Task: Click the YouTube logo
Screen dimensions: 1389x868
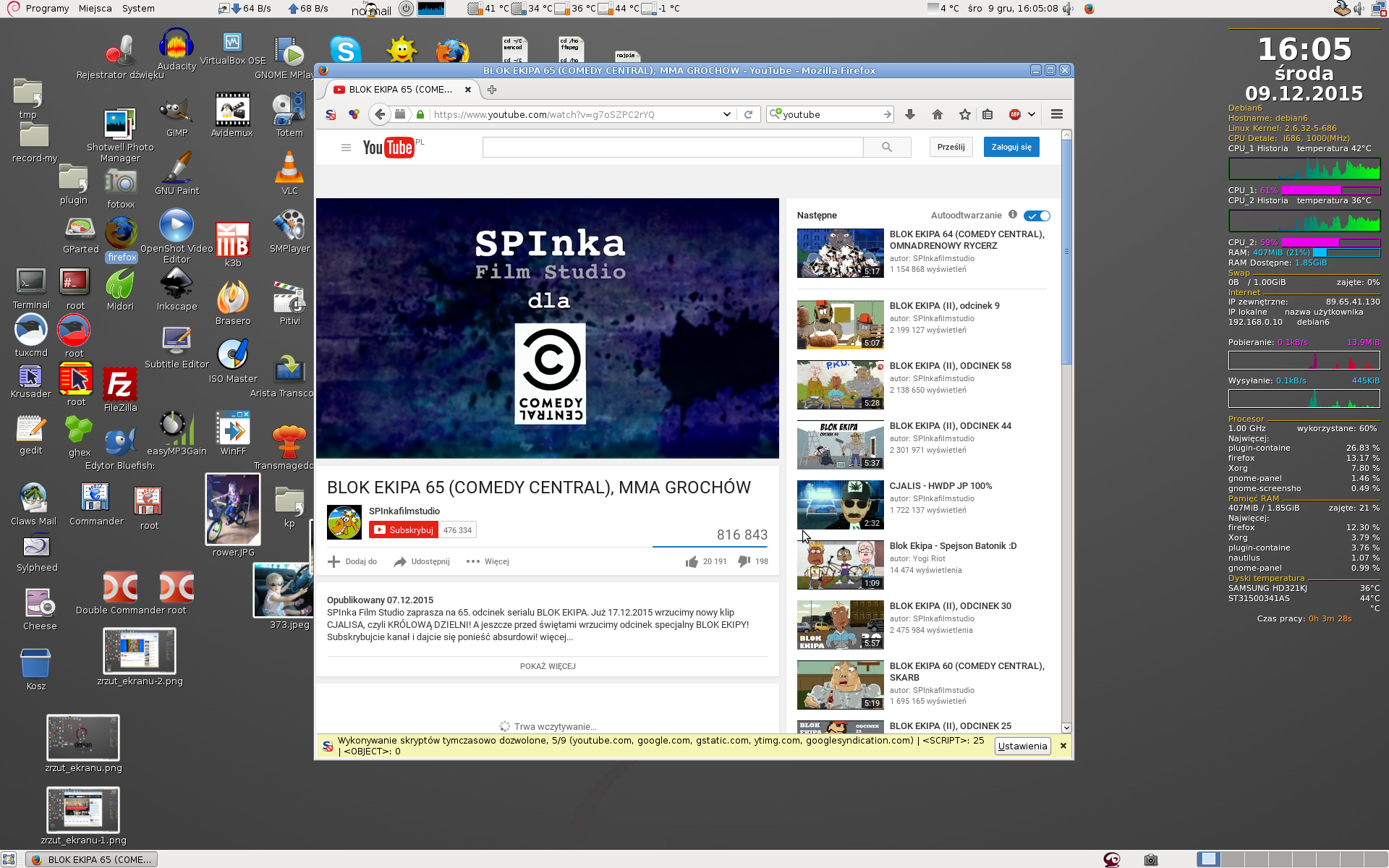Action: tap(388, 148)
